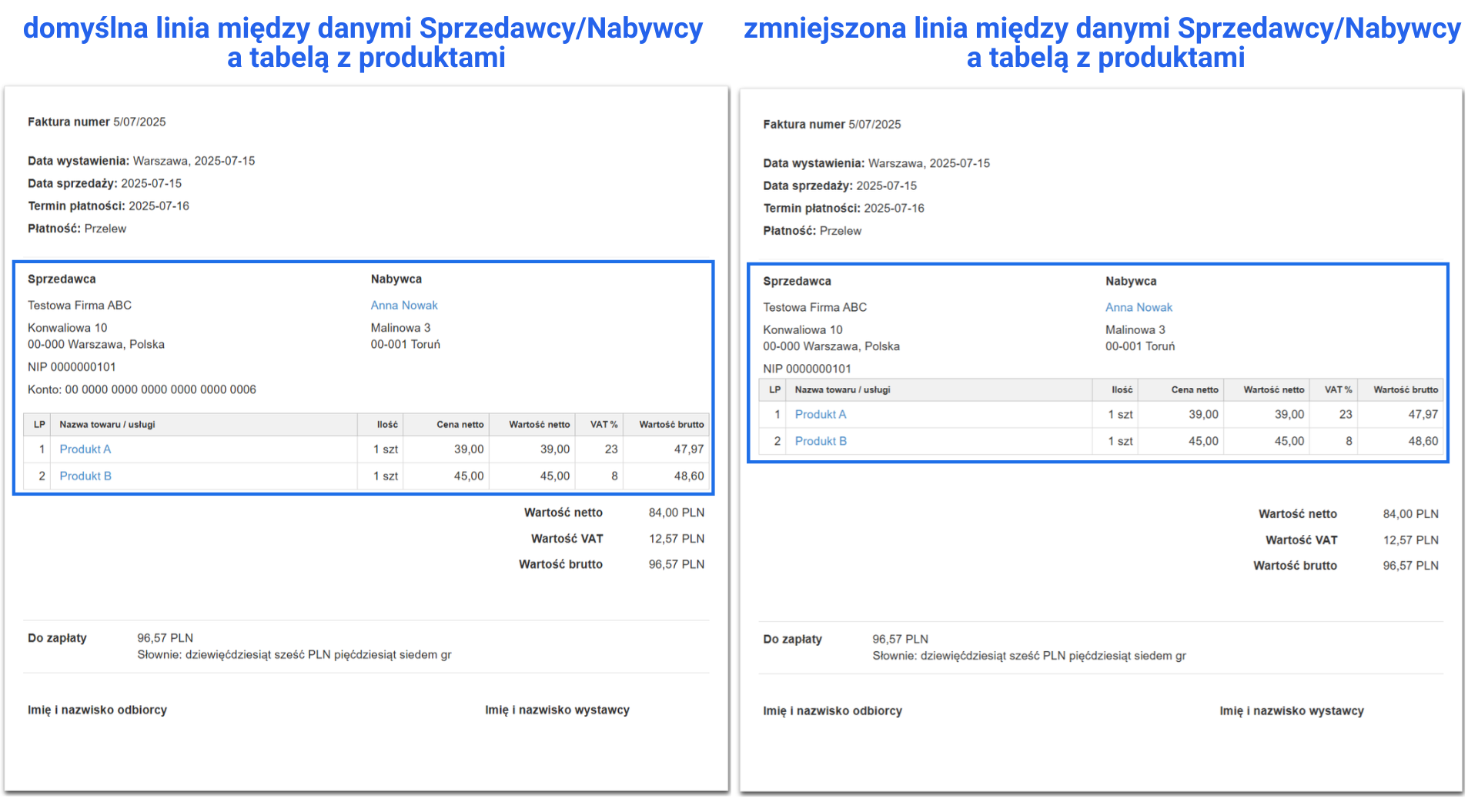The image size is (1478, 812).
Task: Open the Anna Nowak link in the right invoice
Action: pyautogui.click(x=1139, y=307)
